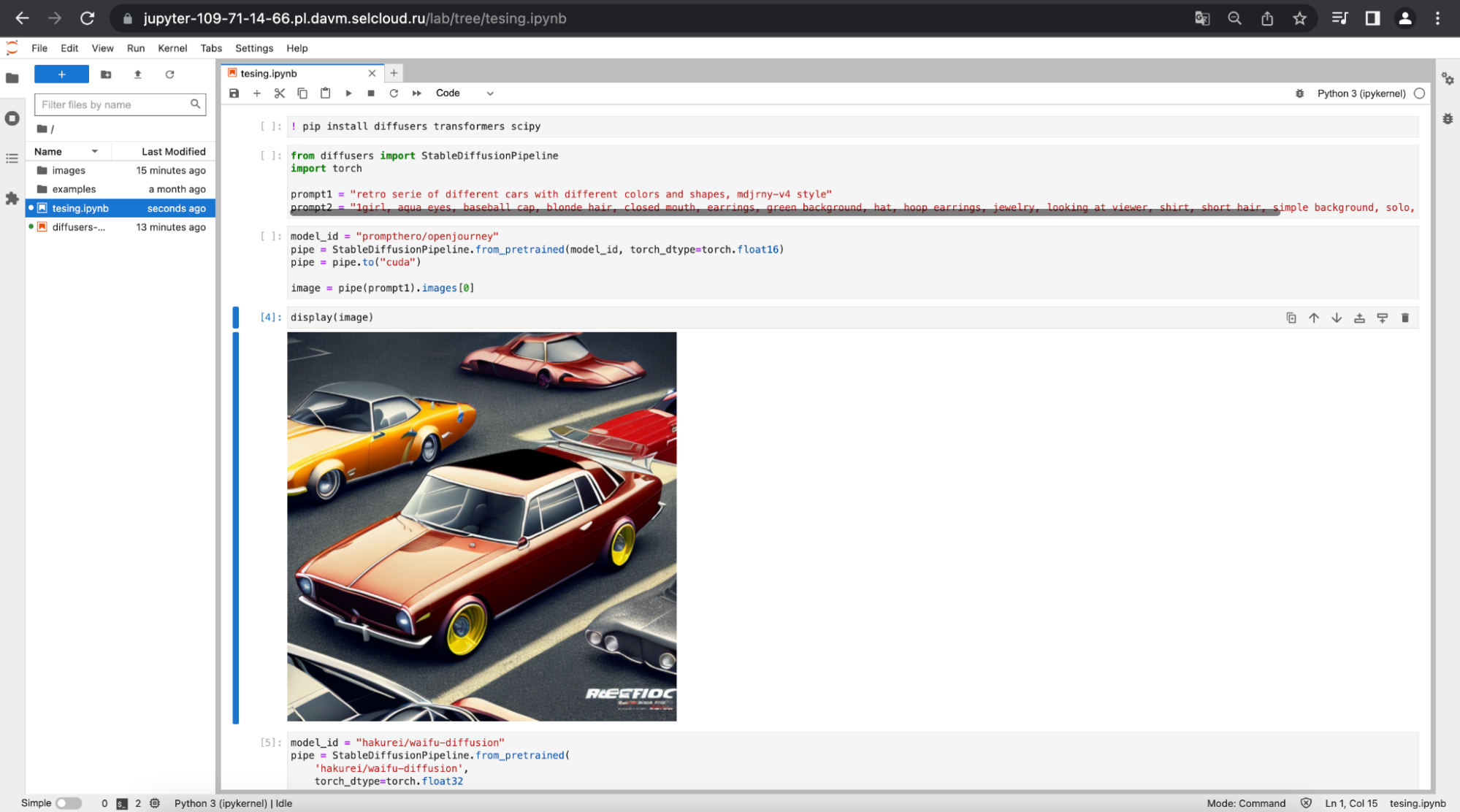1460x812 pixels.
Task: Cut the selected cell with scissors icon
Action: (x=280, y=93)
